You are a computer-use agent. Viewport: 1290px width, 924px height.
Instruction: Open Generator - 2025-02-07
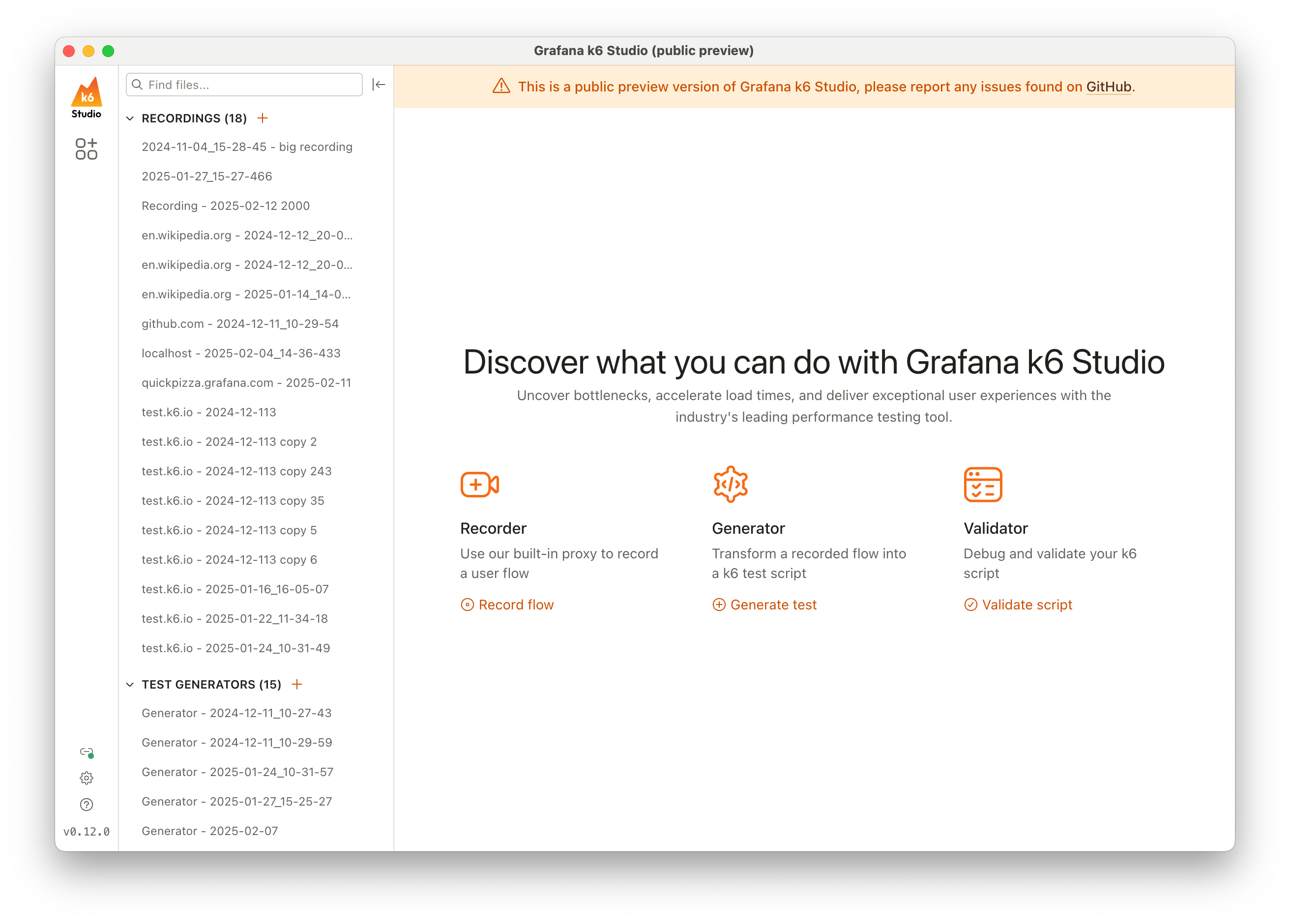(x=210, y=831)
